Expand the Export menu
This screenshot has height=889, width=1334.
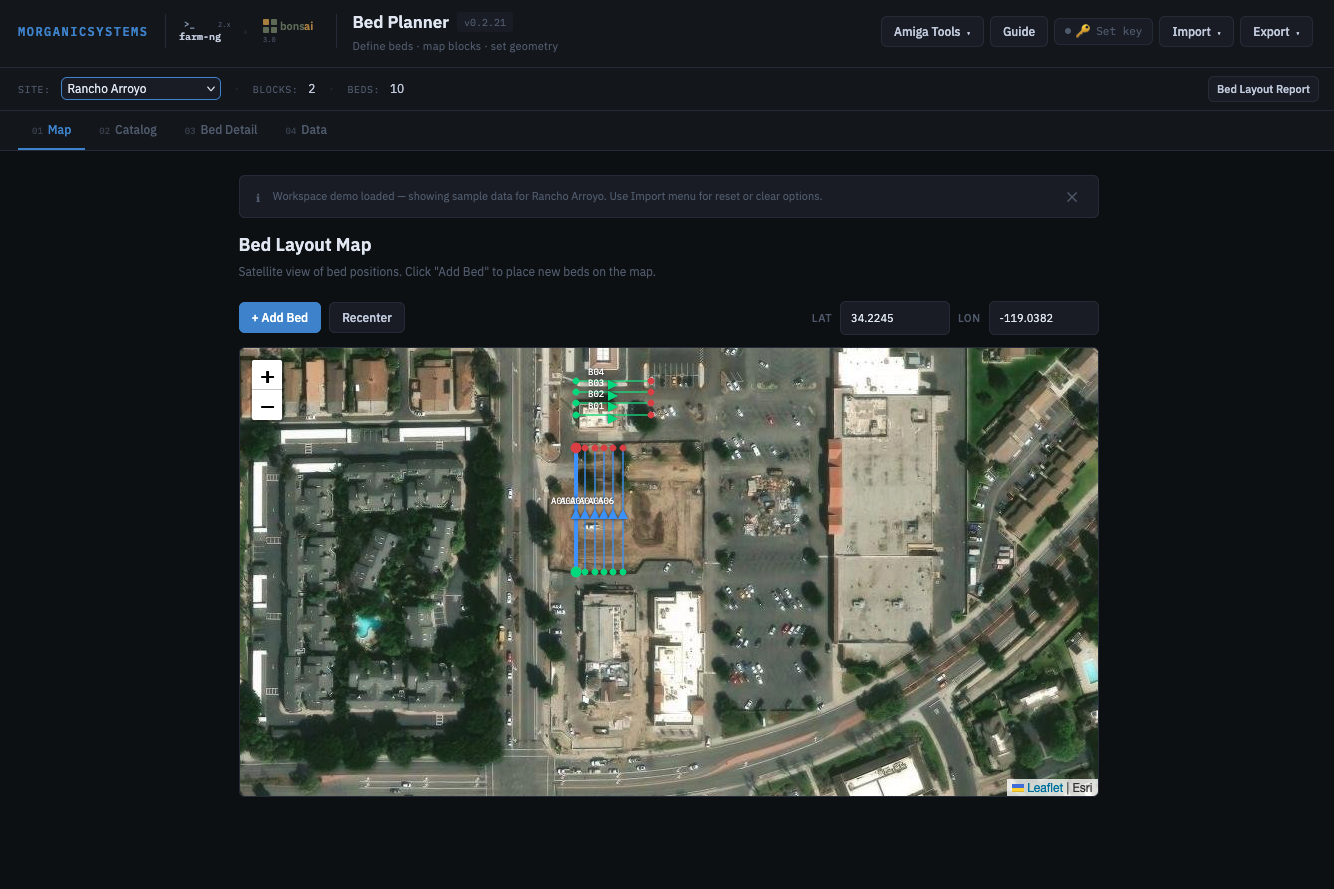[1276, 31]
